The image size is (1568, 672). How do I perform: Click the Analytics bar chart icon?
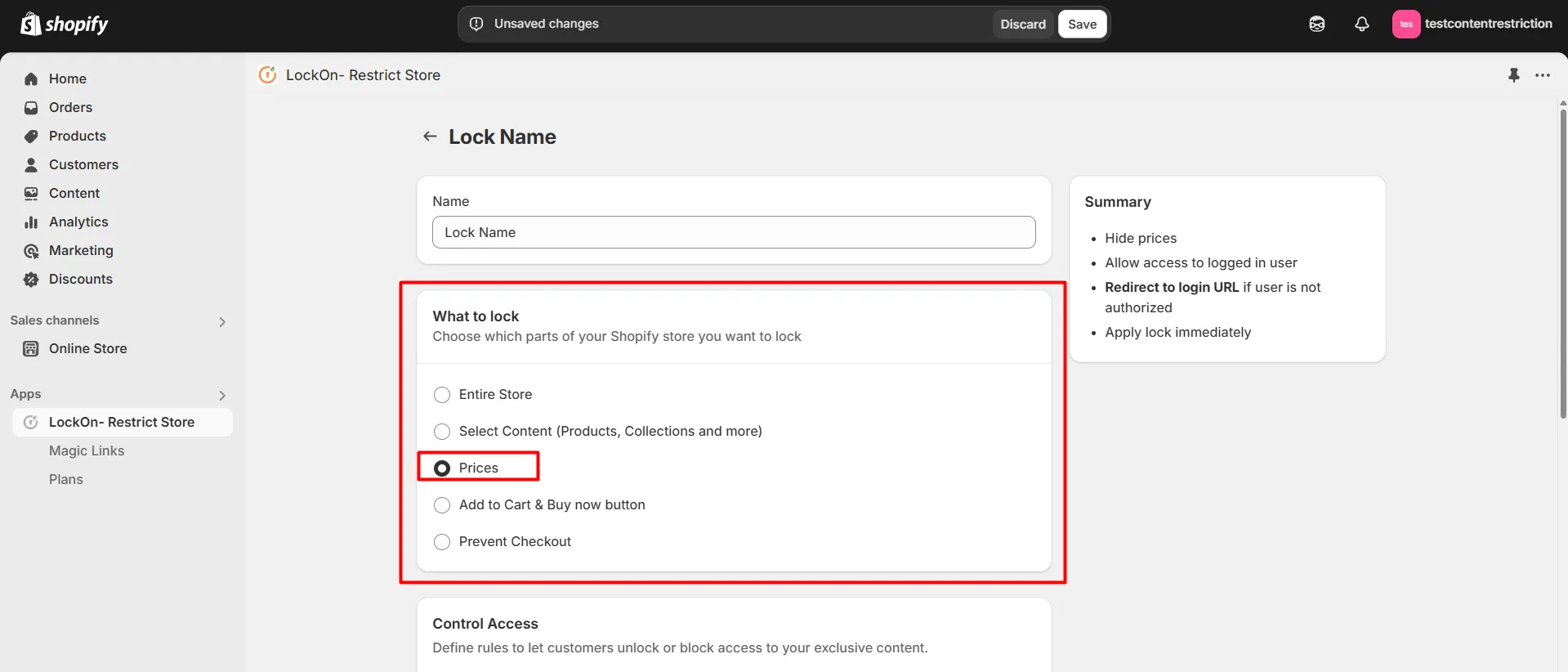31,222
